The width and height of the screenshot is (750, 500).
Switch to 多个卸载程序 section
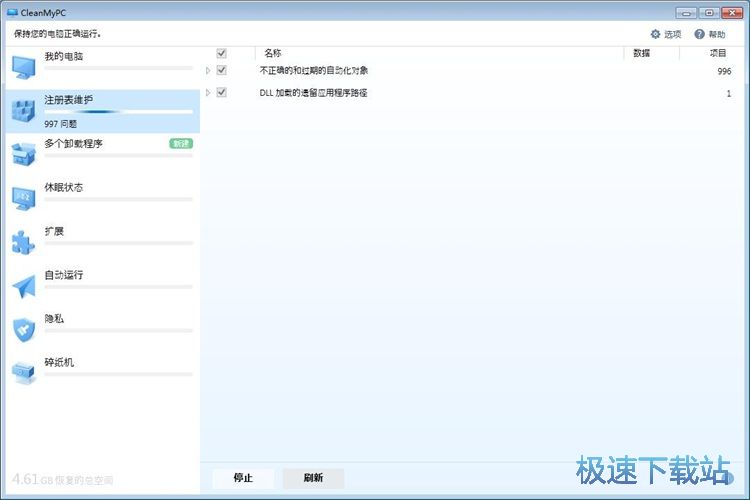pos(103,155)
